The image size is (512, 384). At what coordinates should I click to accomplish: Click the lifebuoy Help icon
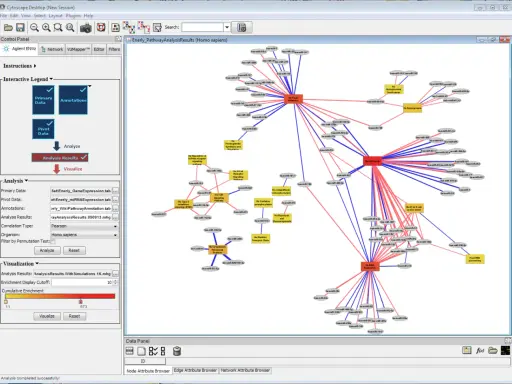coord(101,28)
